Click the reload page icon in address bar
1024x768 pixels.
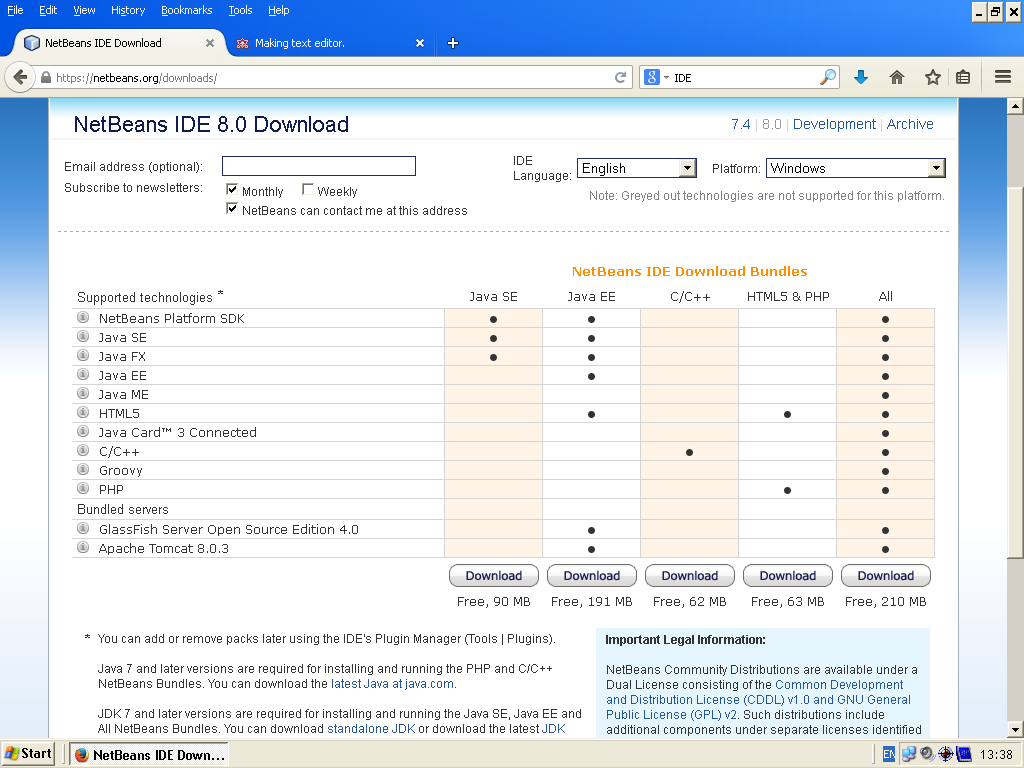pos(621,77)
